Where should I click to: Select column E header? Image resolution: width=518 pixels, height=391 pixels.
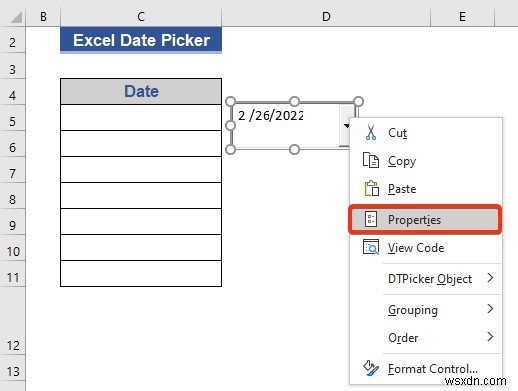click(x=462, y=16)
